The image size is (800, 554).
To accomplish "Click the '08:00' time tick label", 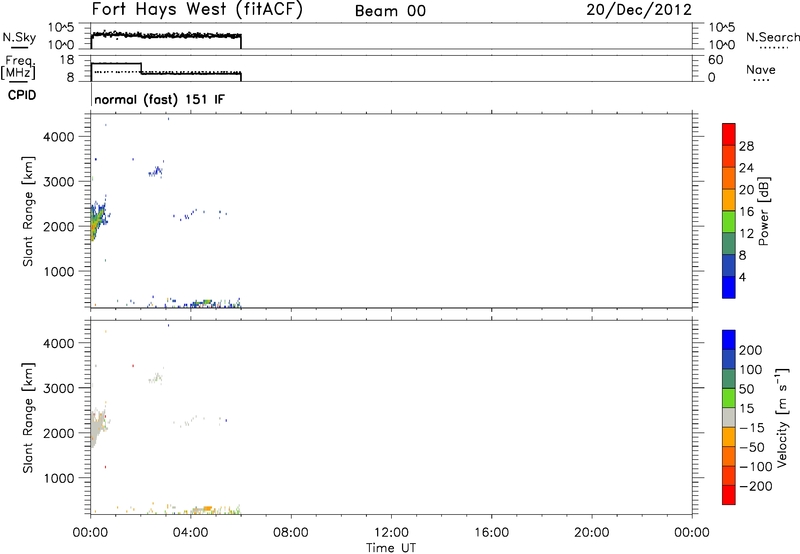I will pos(291,533).
